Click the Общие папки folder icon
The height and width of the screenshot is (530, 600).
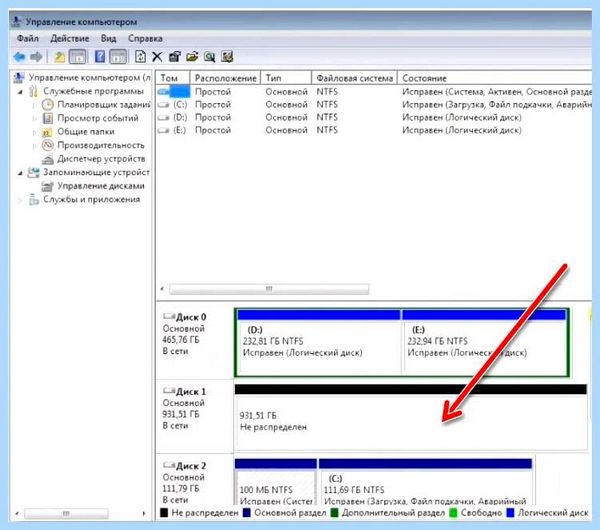coord(47,132)
